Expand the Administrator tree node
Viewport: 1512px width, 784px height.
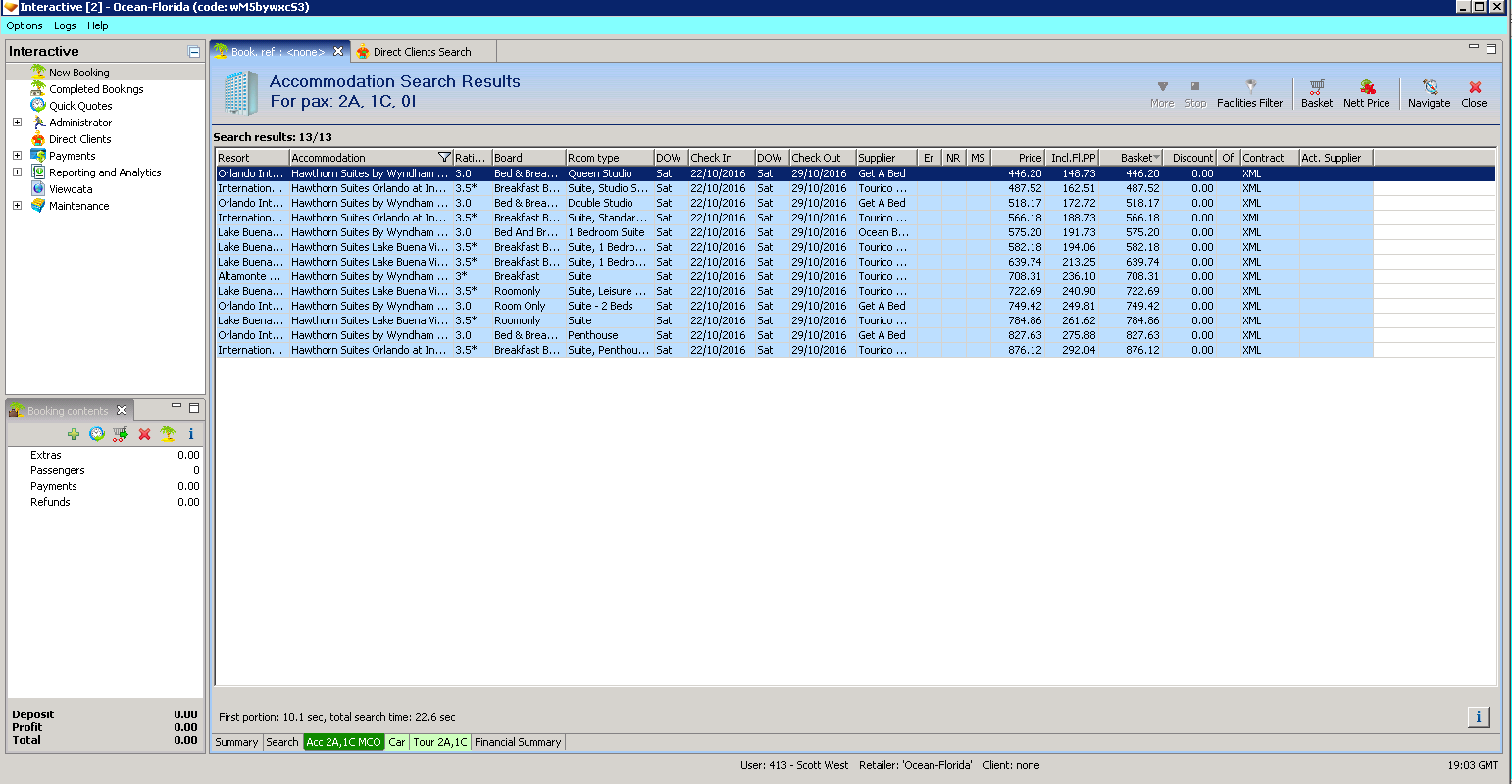coord(17,122)
